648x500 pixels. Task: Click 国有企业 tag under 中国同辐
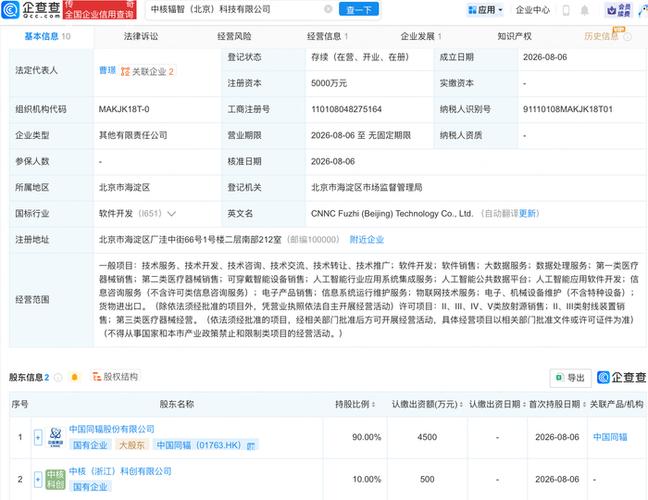(90, 445)
